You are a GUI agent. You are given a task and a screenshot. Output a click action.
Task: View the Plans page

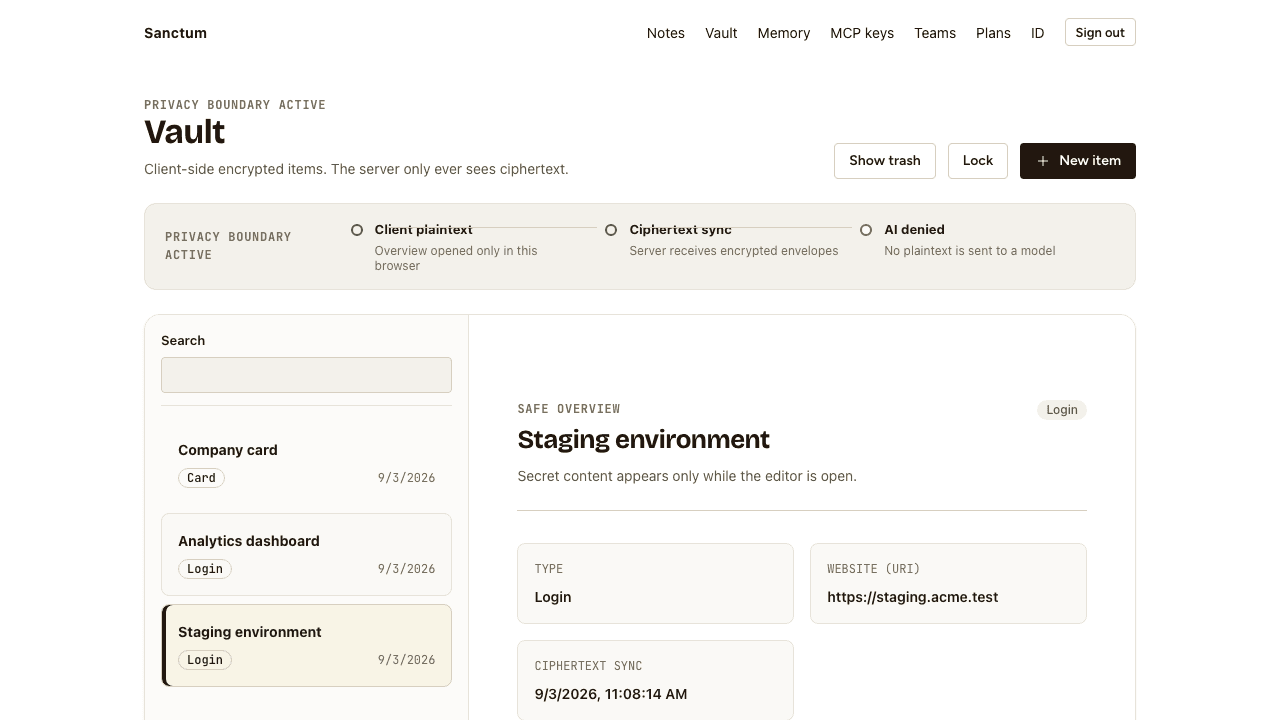pos(993,33)
